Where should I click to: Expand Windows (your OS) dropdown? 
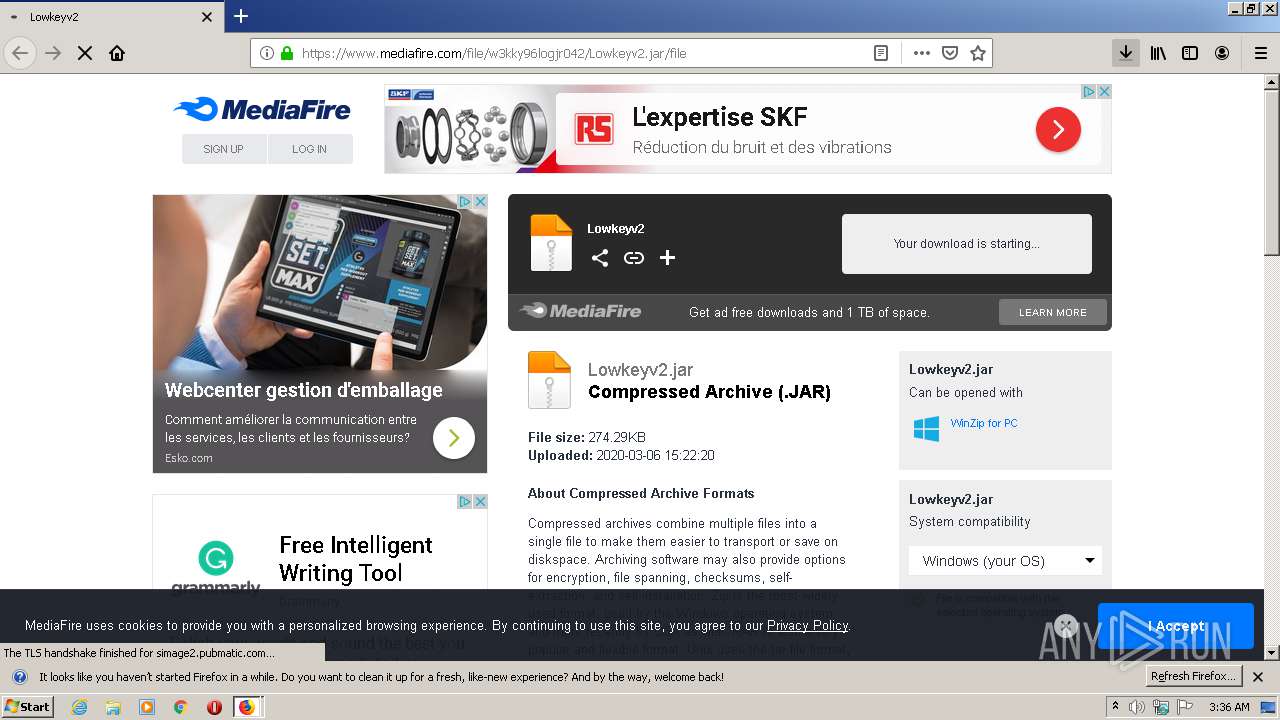point(1005,561)
